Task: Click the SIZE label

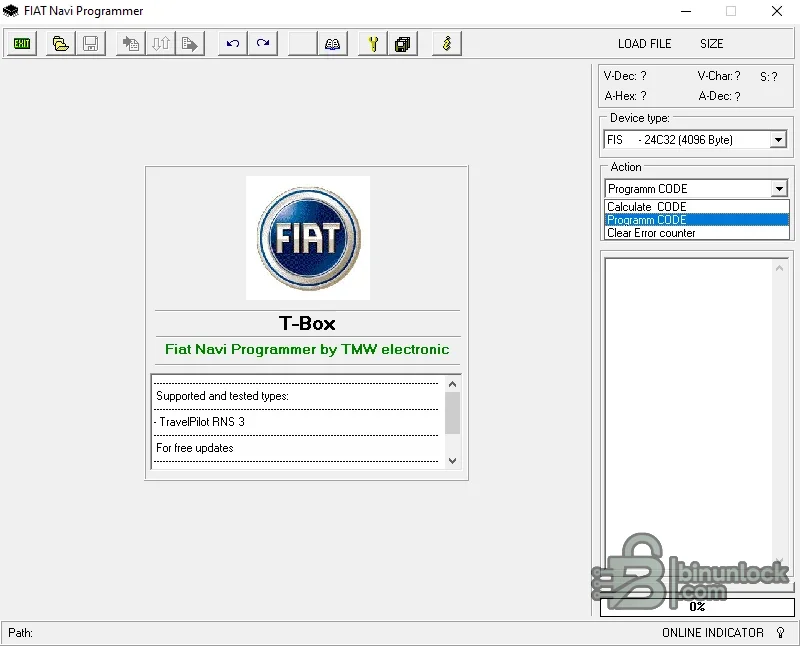Action: coord(711,44)
